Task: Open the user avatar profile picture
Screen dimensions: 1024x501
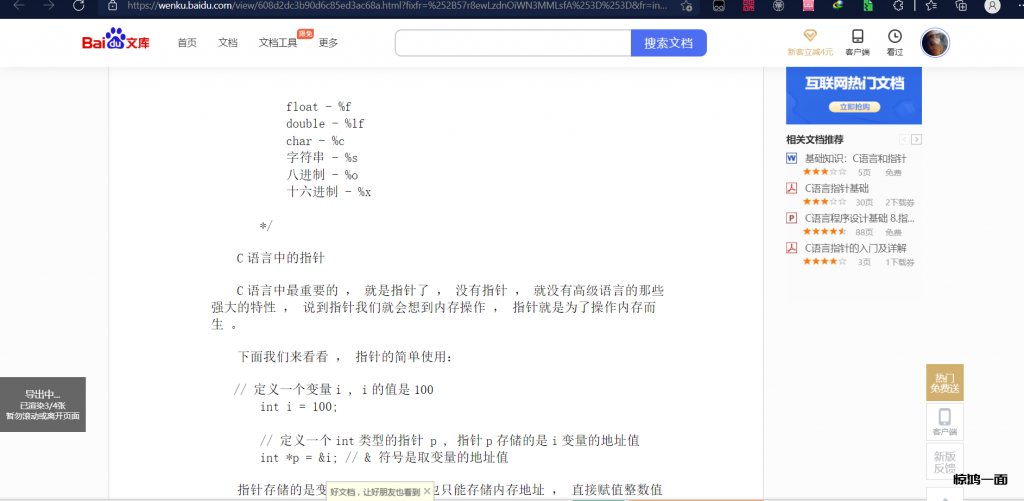Action: coord(934,43)
